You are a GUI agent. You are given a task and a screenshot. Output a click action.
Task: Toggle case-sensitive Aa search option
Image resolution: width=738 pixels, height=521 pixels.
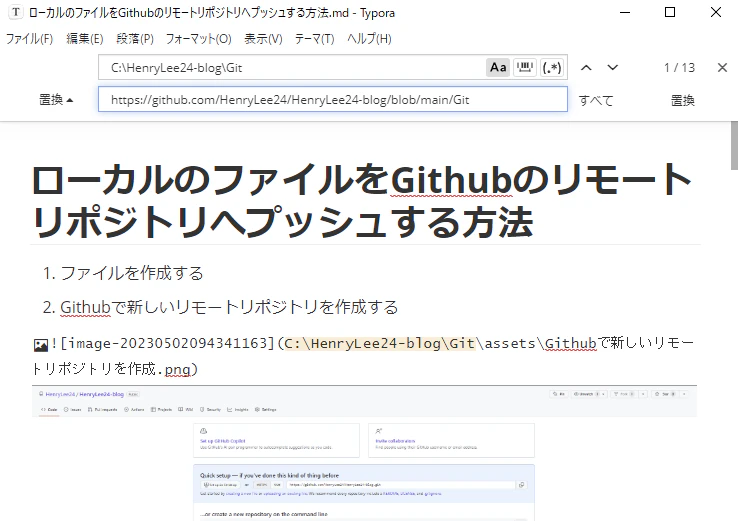pyautogui.click(x=498, y=68)
